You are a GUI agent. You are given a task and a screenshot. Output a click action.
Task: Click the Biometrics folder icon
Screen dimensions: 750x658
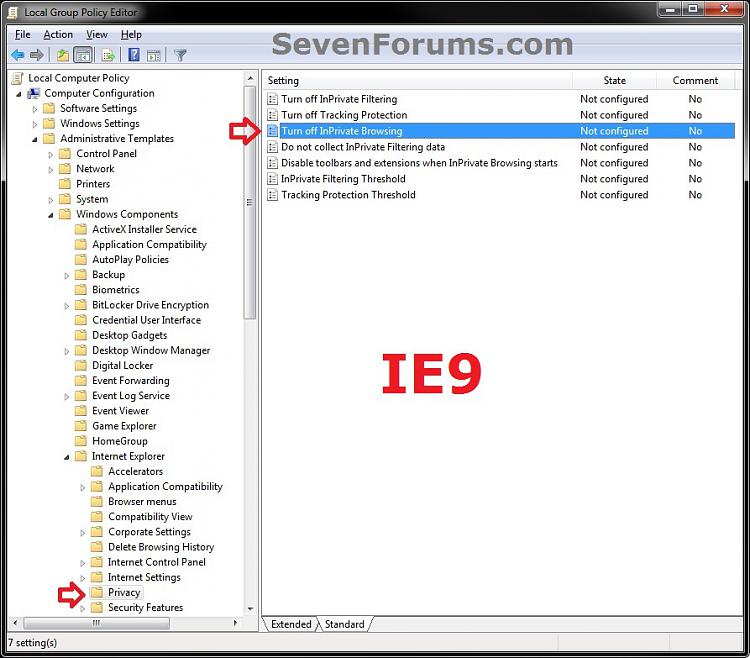coord(81,289)
